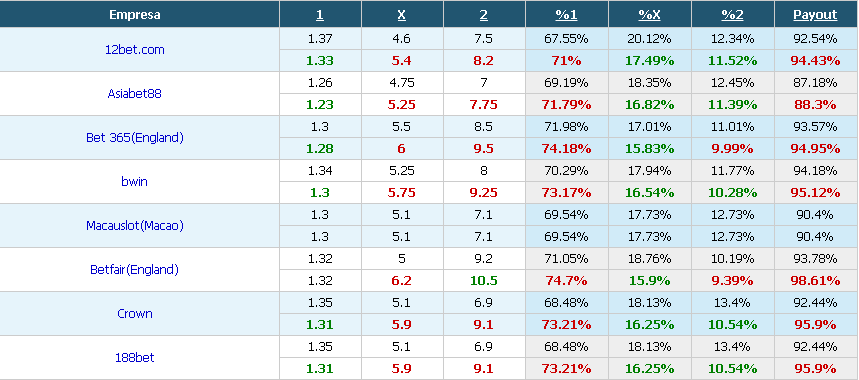Sort by the 1 column header
859x380 pixels.
click(320, 15)
